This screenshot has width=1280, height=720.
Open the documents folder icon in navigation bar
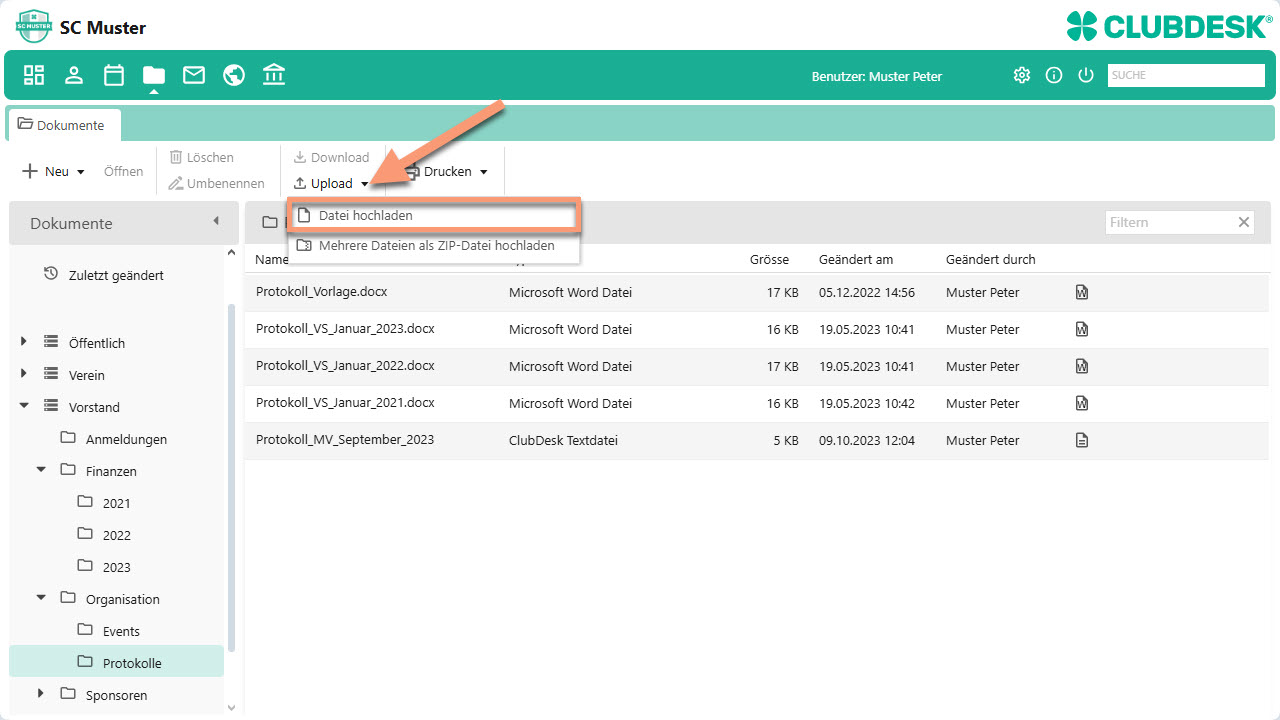pos(154,75)
